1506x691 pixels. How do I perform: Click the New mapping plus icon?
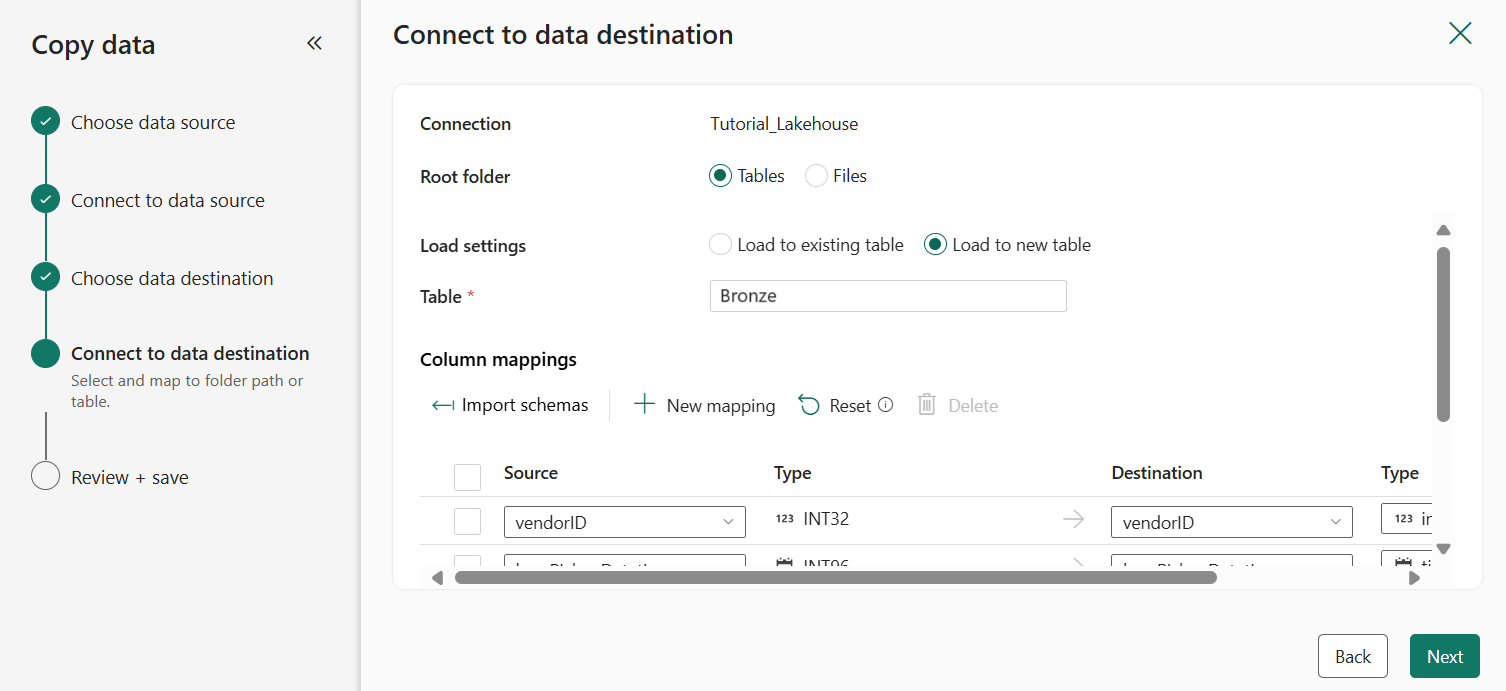coord(645,405)
